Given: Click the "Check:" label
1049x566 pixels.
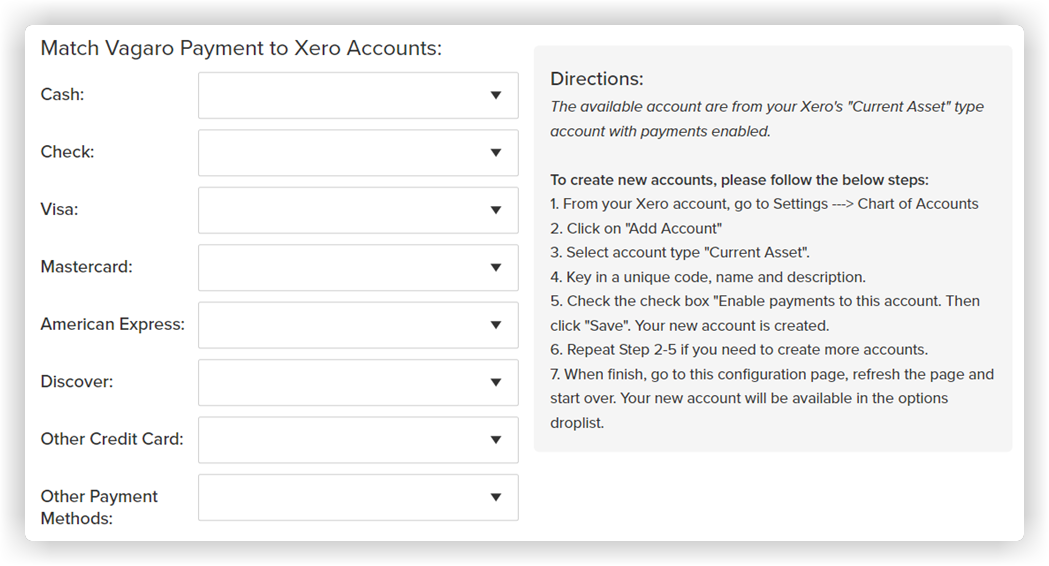Looking at the screenshot, I should [68, 152].
